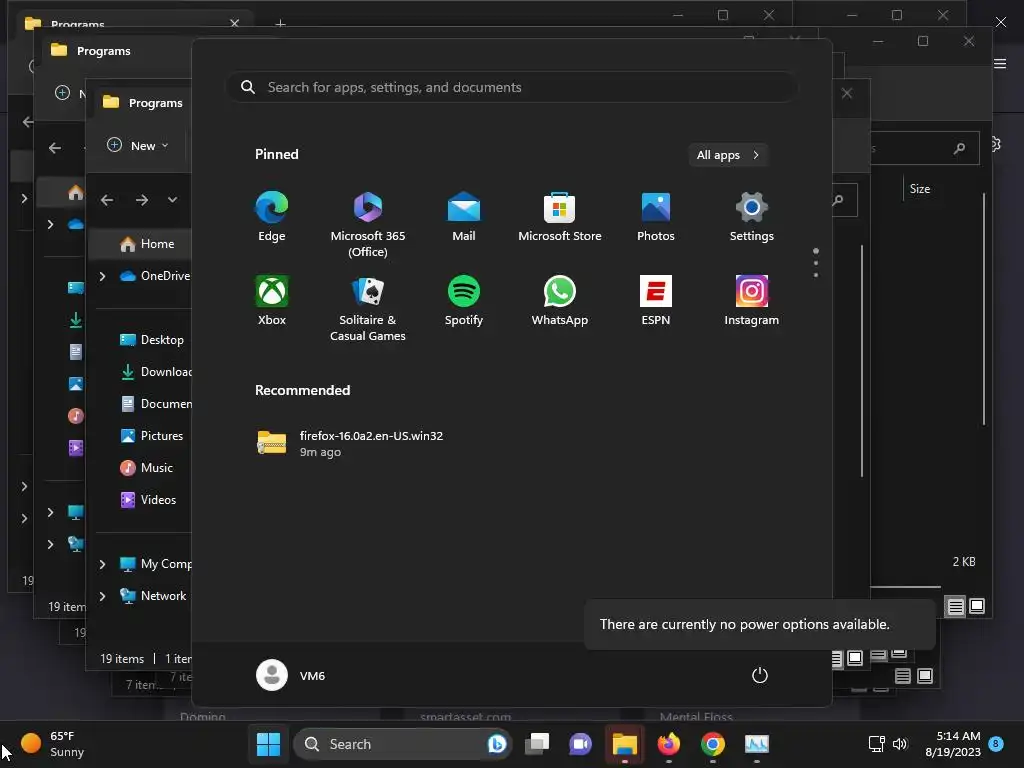Open recommended firefox-16.0a2.en-US.win32 item
Image resolution: width=1024 pixels, height=768 pixels.
(x=350, y=443)
